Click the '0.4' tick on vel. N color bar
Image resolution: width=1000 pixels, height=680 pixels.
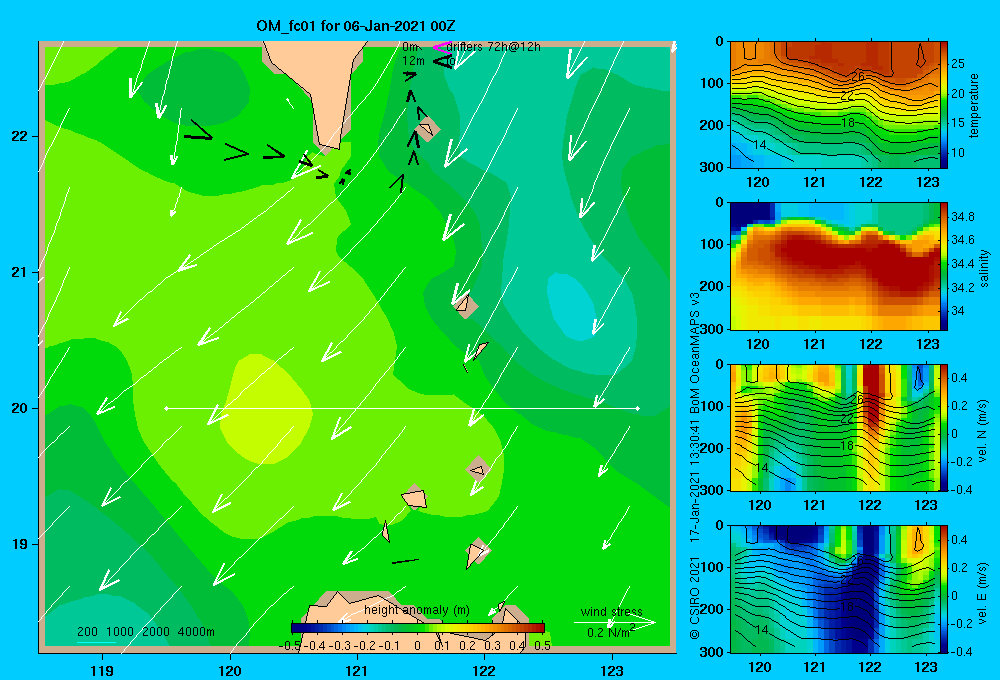(x=959, y=378)
